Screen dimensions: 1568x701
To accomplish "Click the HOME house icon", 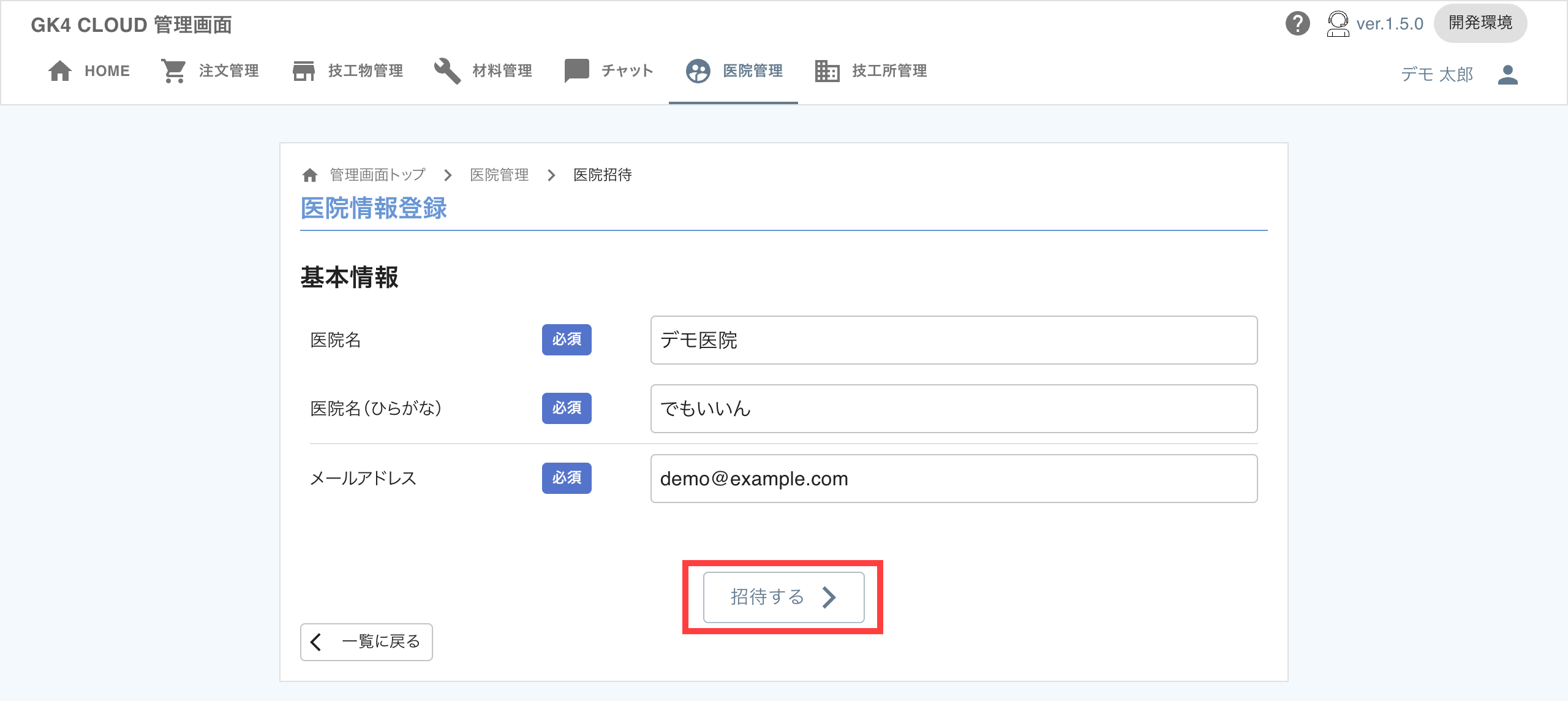I will 59,71.
